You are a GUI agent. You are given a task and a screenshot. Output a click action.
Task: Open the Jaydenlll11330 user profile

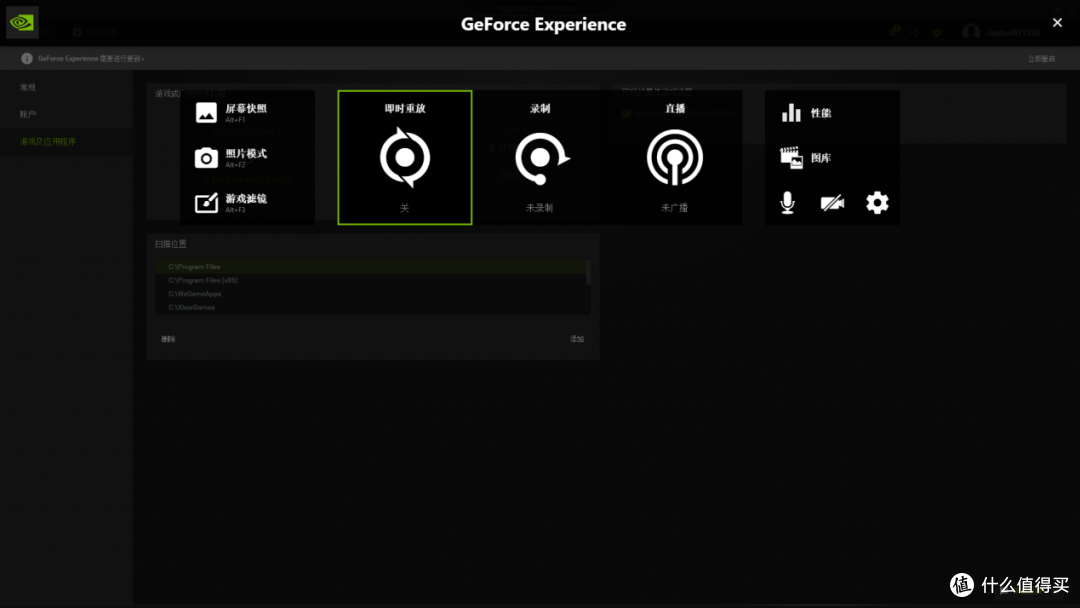pyautogui.click(x=1000, y=32)
